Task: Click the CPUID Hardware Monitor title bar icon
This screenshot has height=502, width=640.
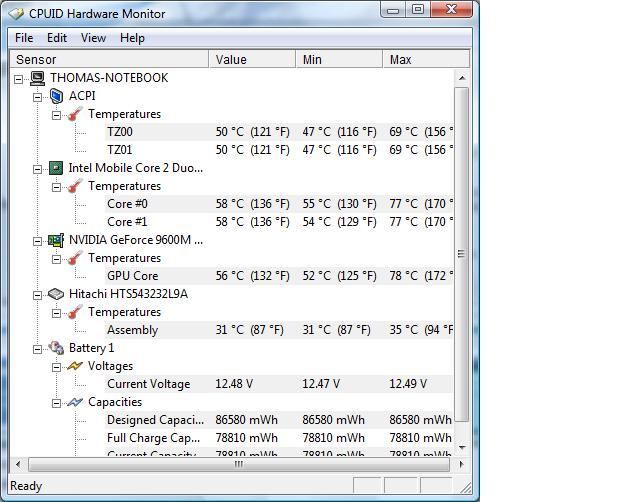Action: [x=16, y=13]
